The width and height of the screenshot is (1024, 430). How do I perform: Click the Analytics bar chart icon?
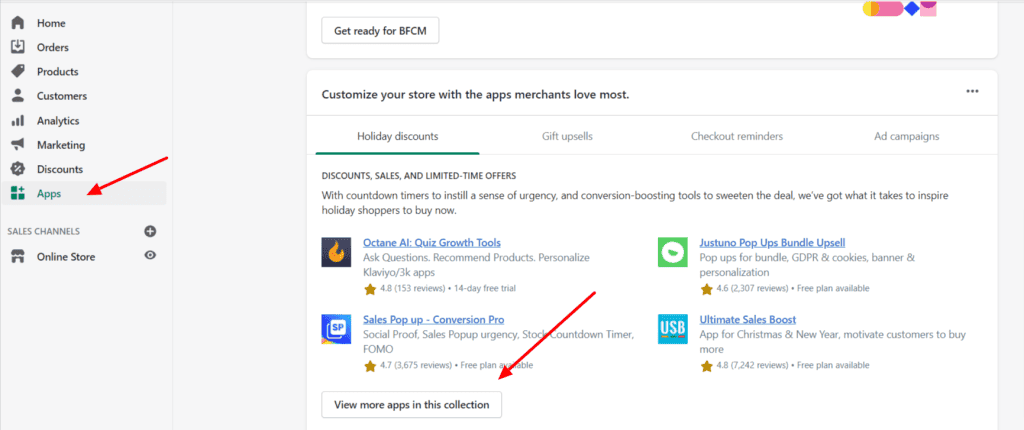pos(18,120)
